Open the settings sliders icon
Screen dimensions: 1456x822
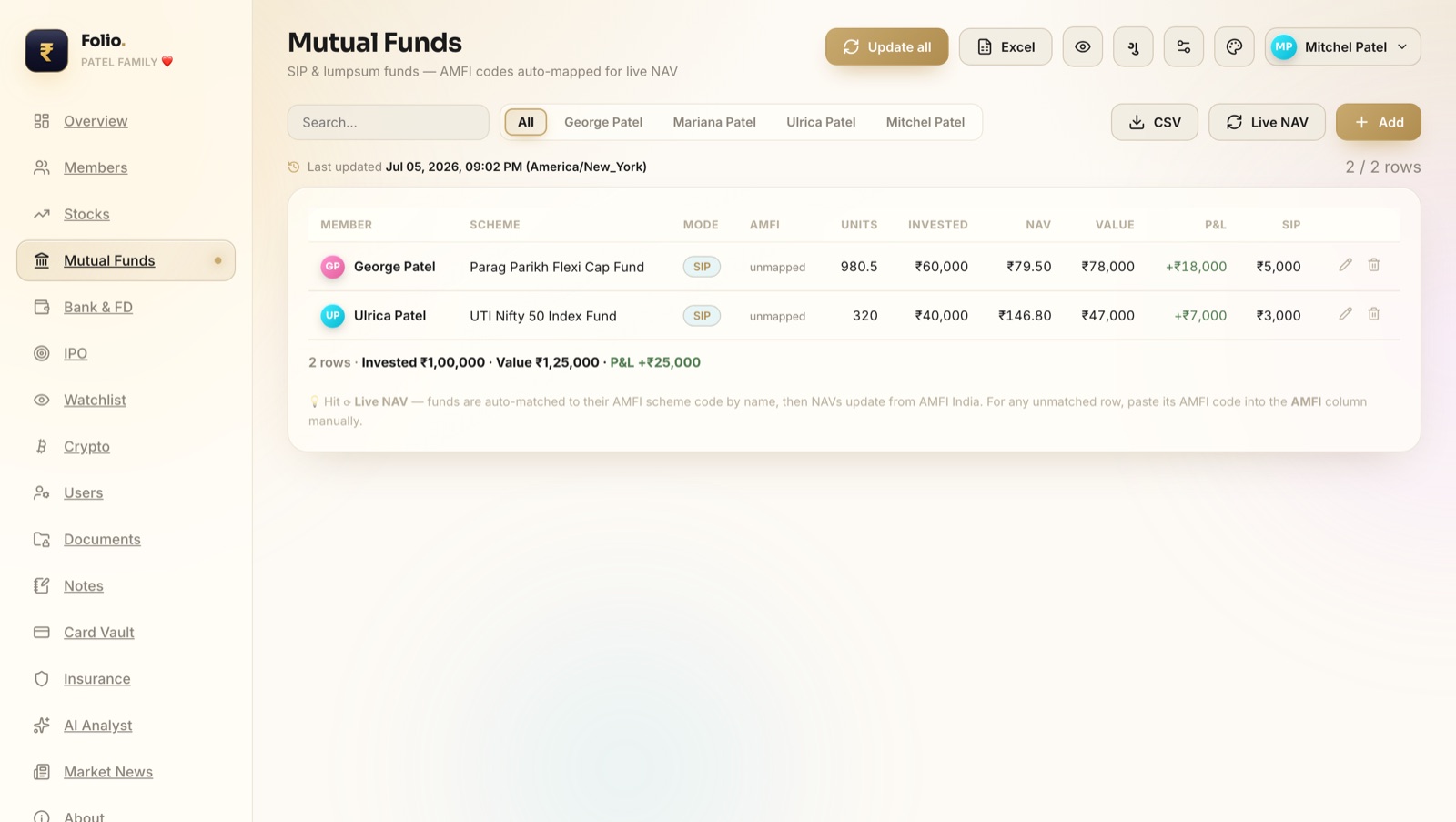point(1184,46)
